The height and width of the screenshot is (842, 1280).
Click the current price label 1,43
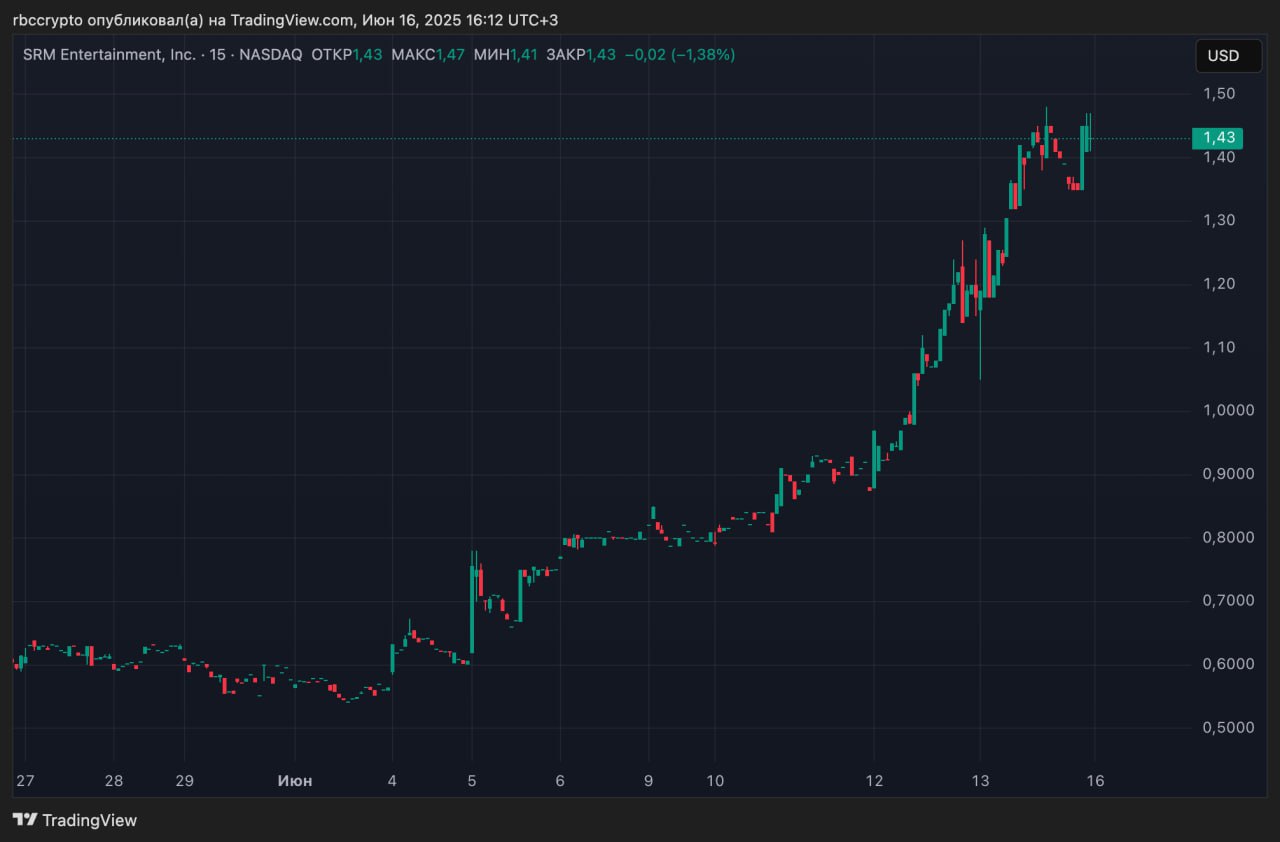point(1218,138)
